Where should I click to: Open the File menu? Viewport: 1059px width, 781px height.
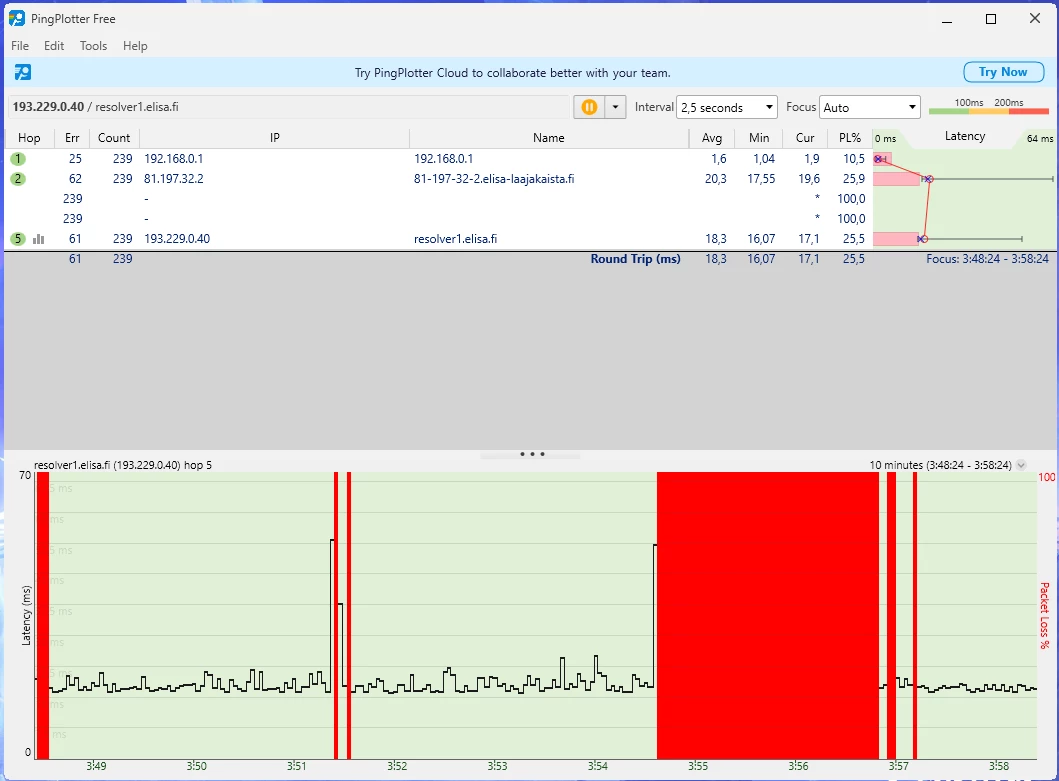click(x=20, y=46)
